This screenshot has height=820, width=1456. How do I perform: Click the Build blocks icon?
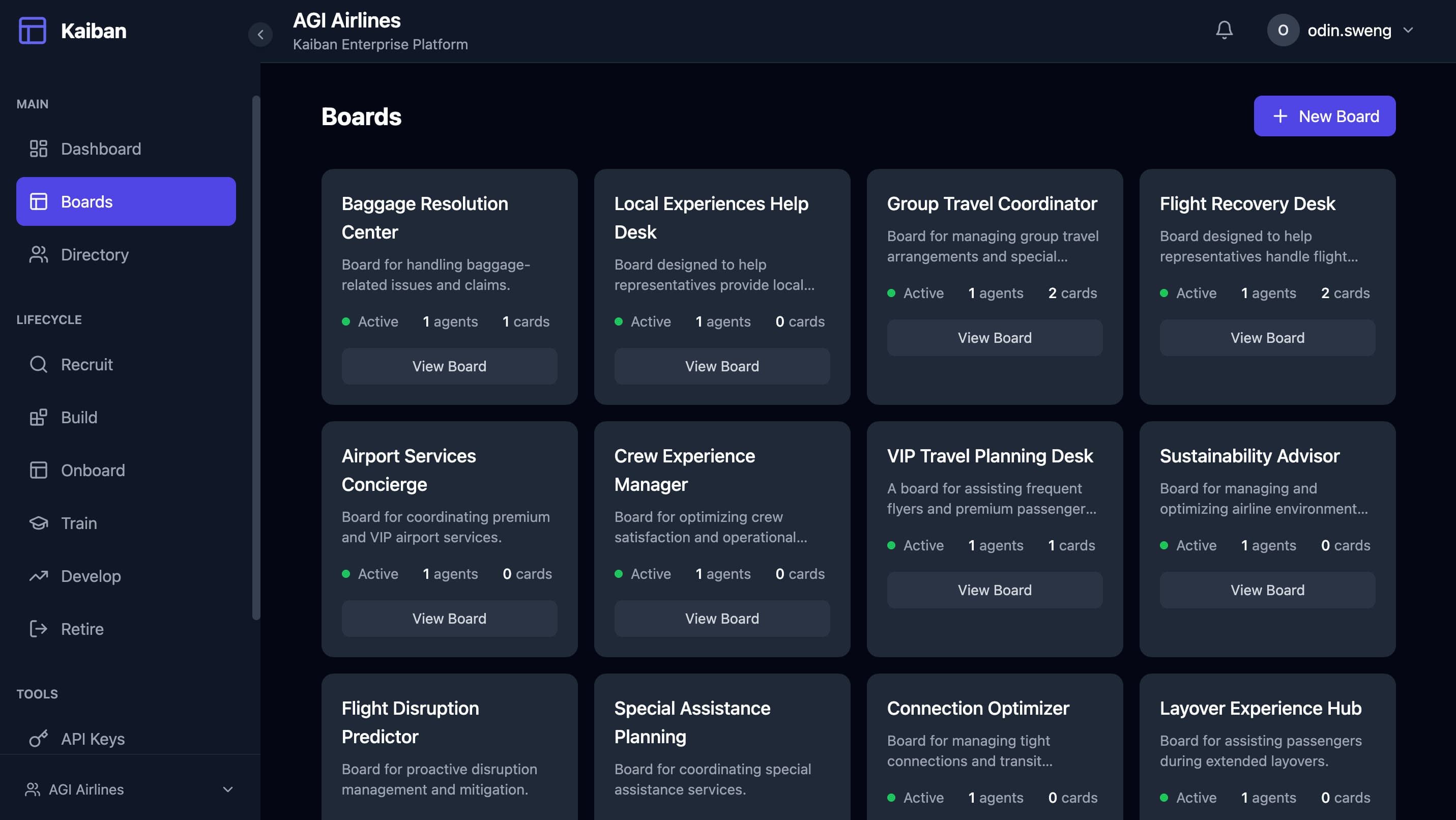pos(39,418)
